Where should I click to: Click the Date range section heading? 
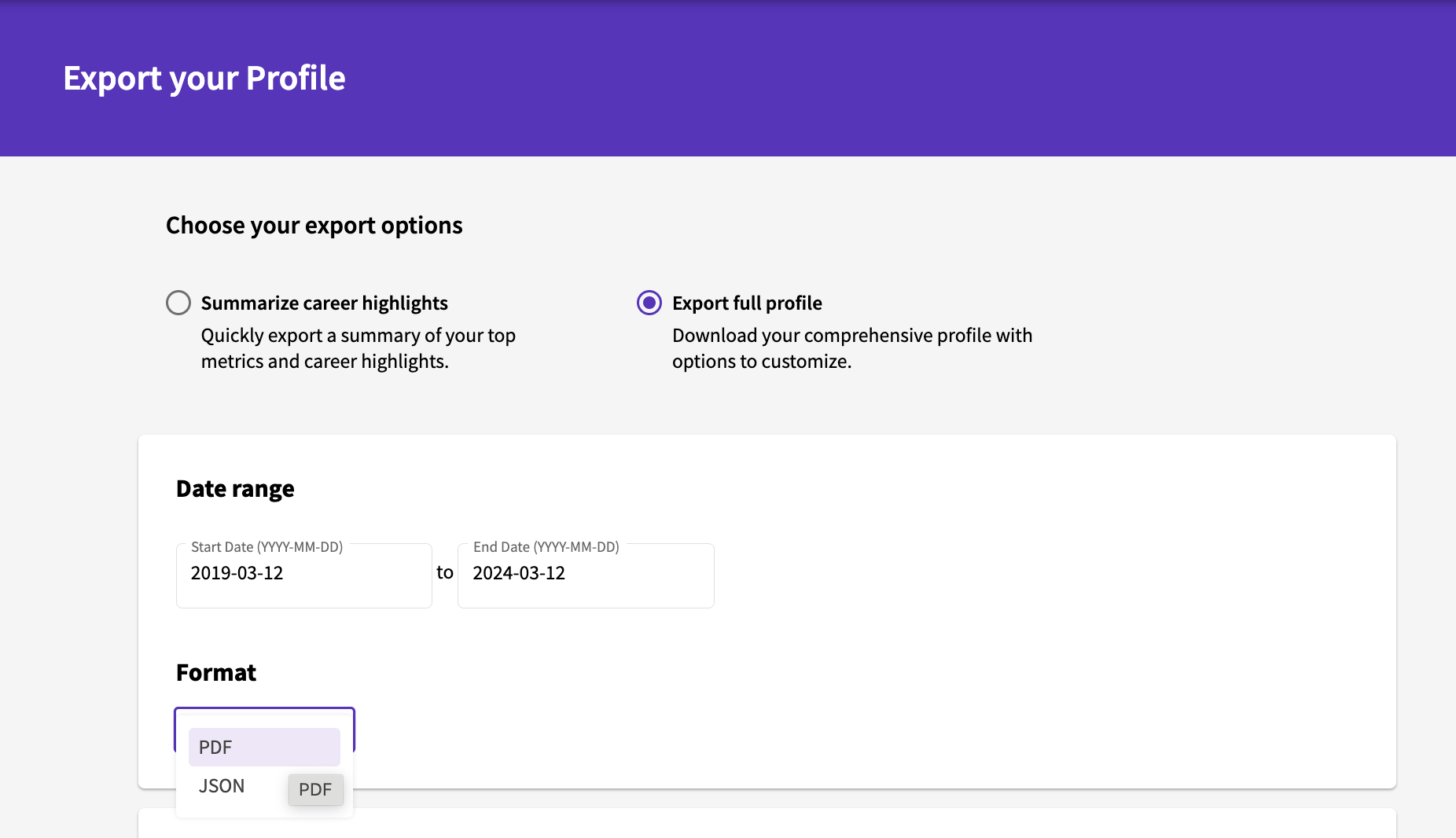[235, 488]
